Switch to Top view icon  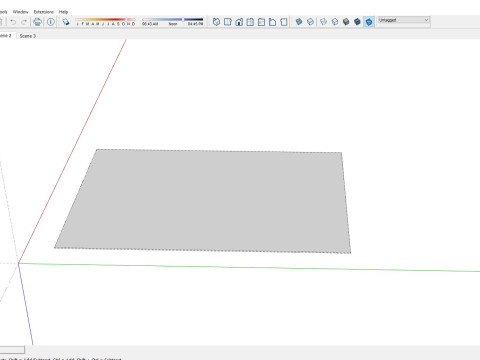(x=228, y=22)
